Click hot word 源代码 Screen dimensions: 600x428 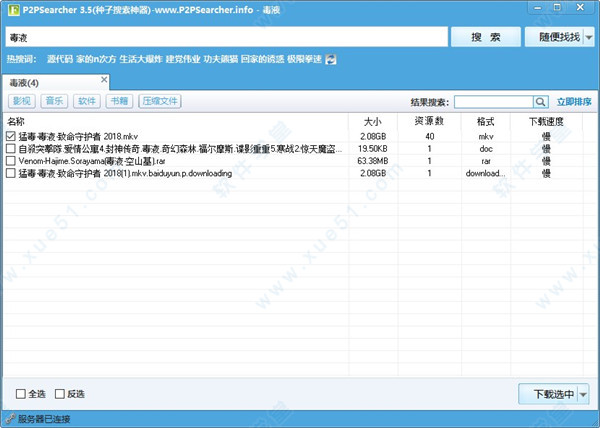(x=60, y=59)
